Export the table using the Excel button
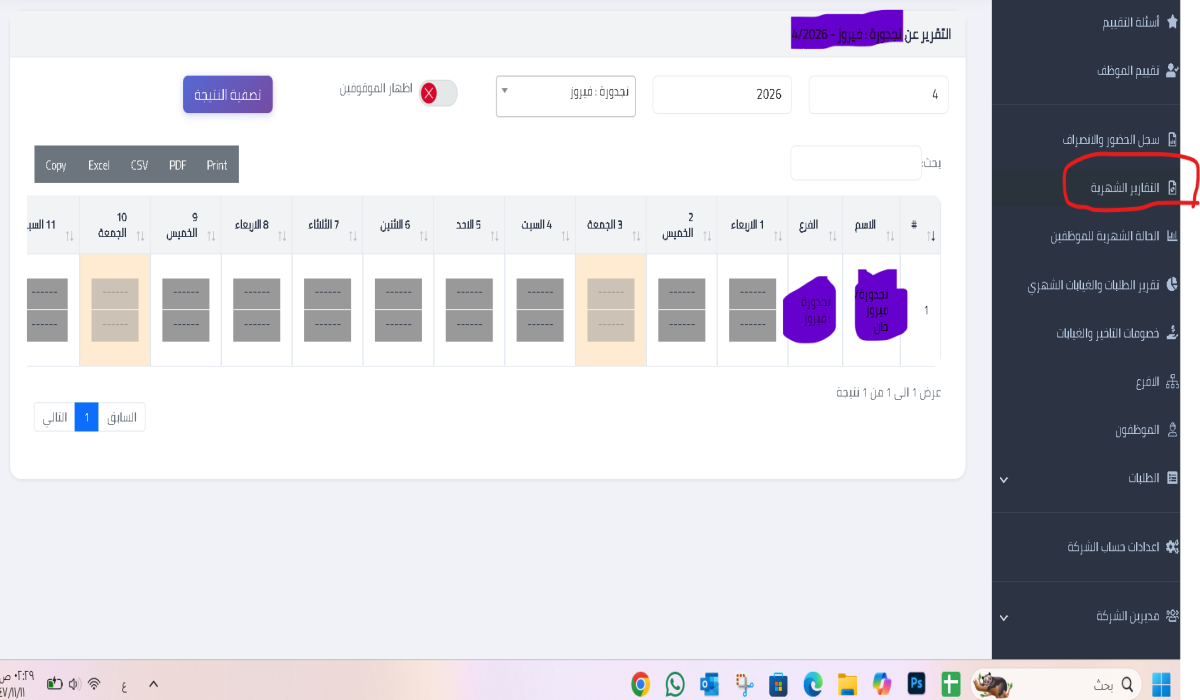Screen dimensions: 1200x700 (x=99, y=165)
